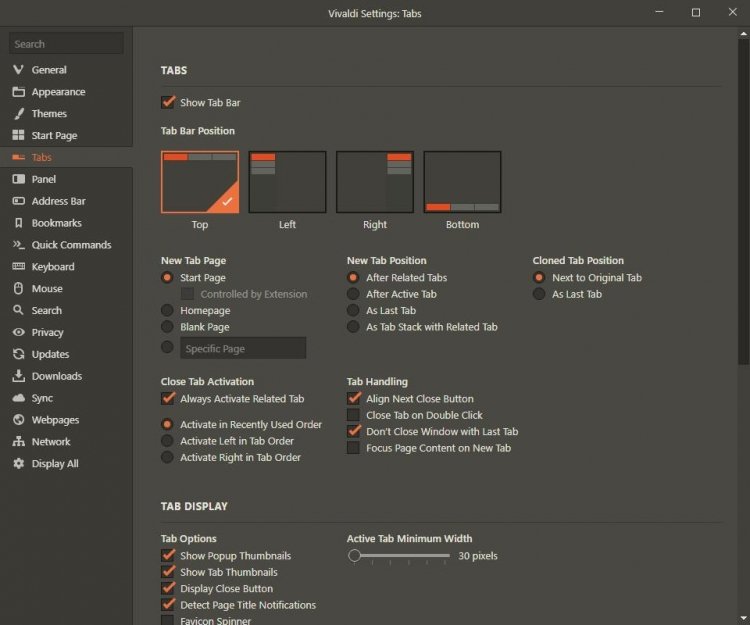This screenshot has height=625, width=750.
Task: Toggle Show Popup Thumbnails checkbox
Action: click(167, 555)
